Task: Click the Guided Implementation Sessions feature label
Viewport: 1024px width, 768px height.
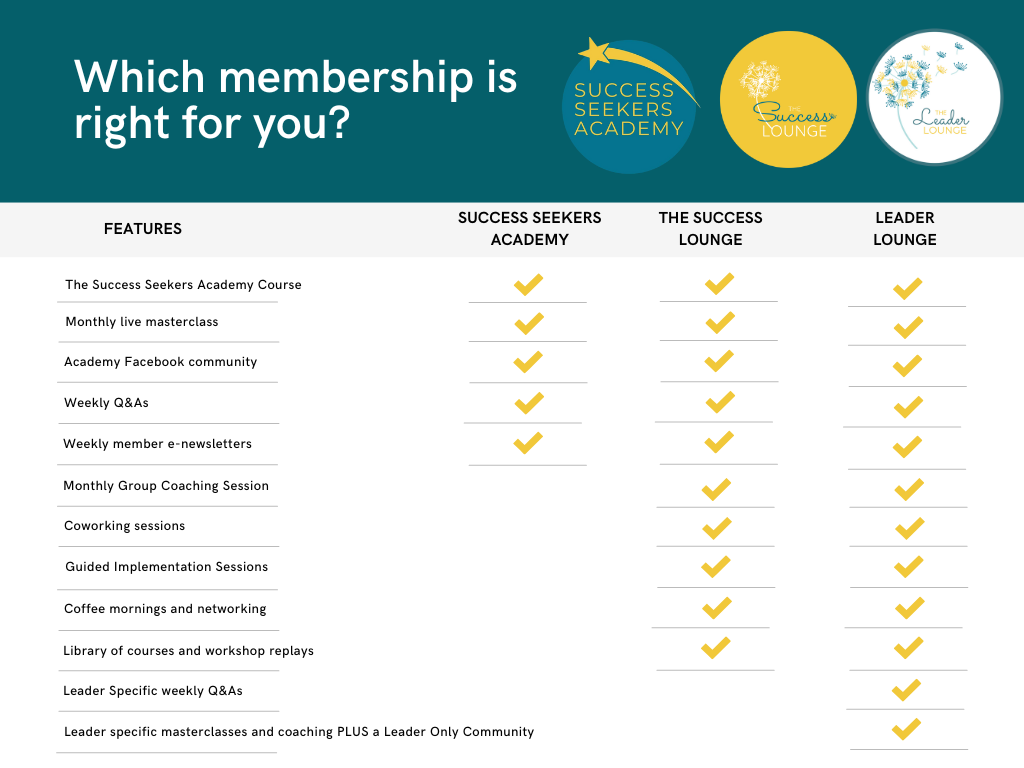Action: coord(167,567)
